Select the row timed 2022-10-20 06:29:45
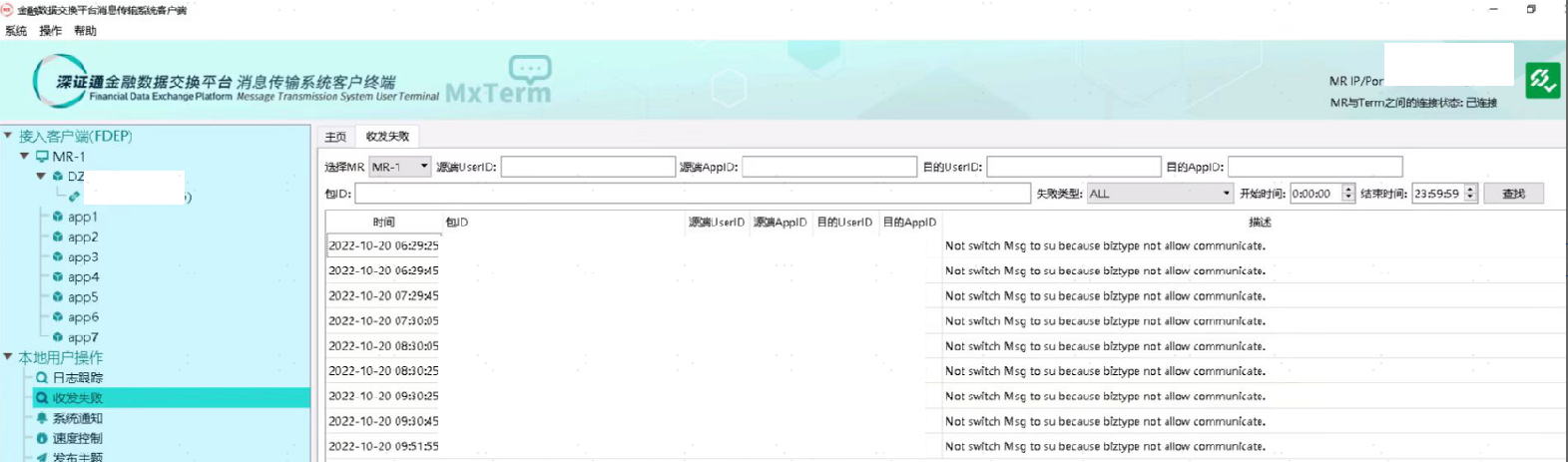The image size is (1568, 462). pyautogui.click(x=945, y=270)
